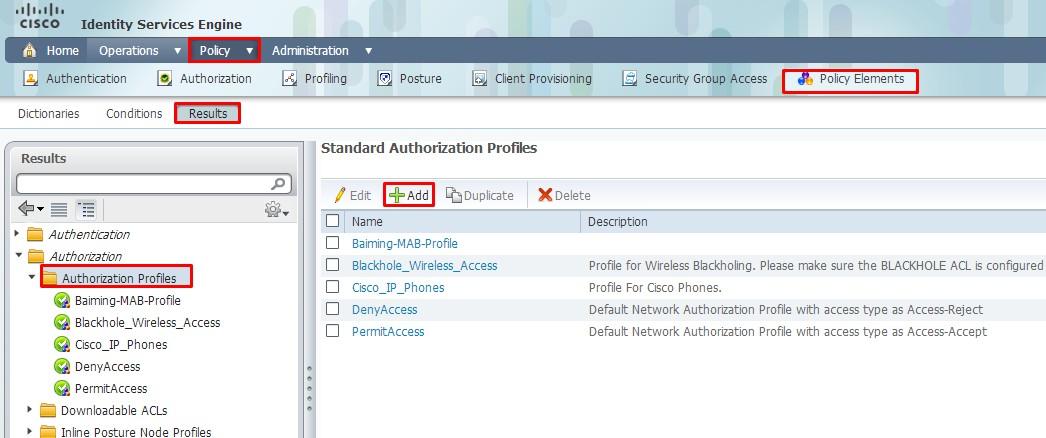The width and height of the screenshot is (1046, 438).
Task: Switch to the Results tab
Action: [207, 113]
